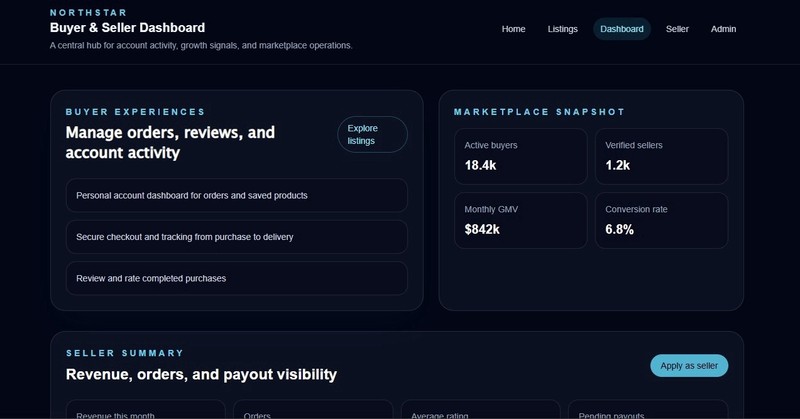Click the 18.4k value text
The width and height of the screenshot is (800, 419).
click(480, 165)
